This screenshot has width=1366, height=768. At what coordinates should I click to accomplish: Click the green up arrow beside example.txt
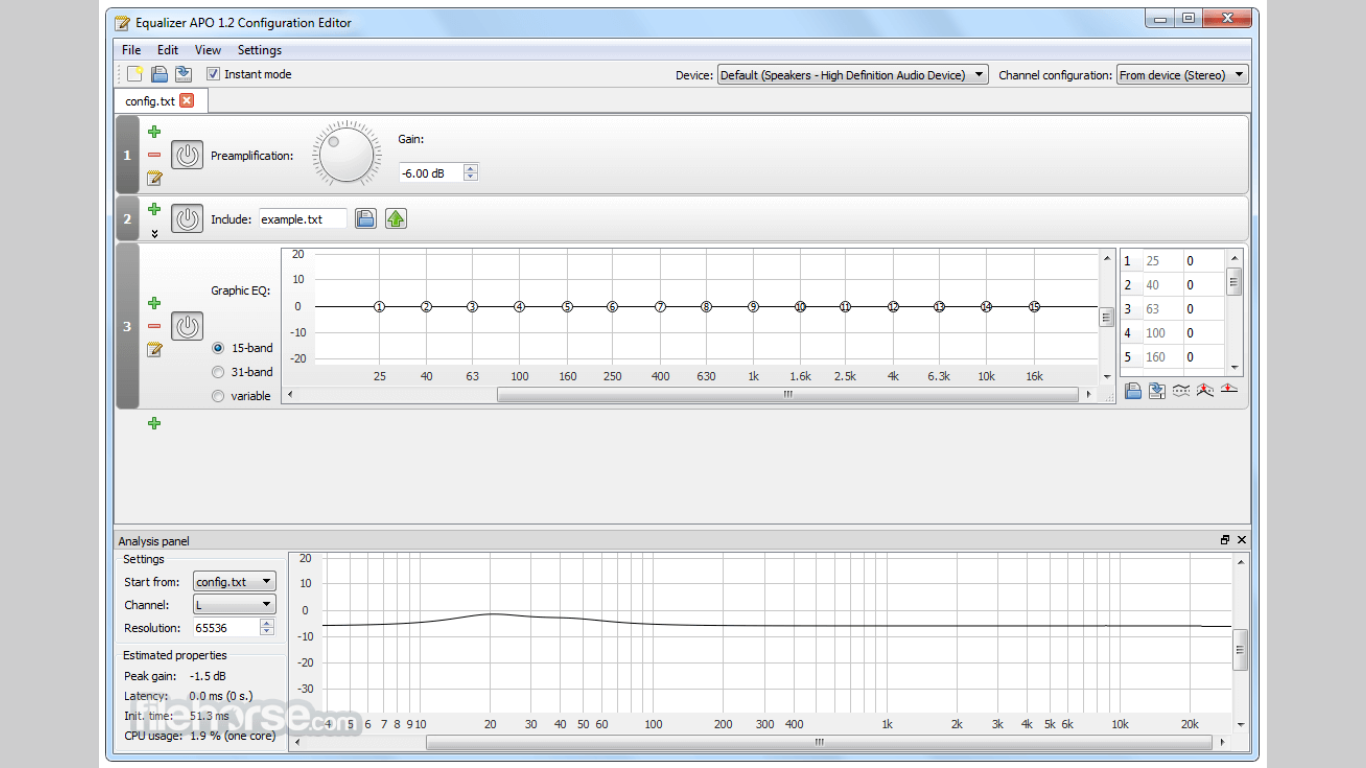pyautogui.click(x=396, y=219)
